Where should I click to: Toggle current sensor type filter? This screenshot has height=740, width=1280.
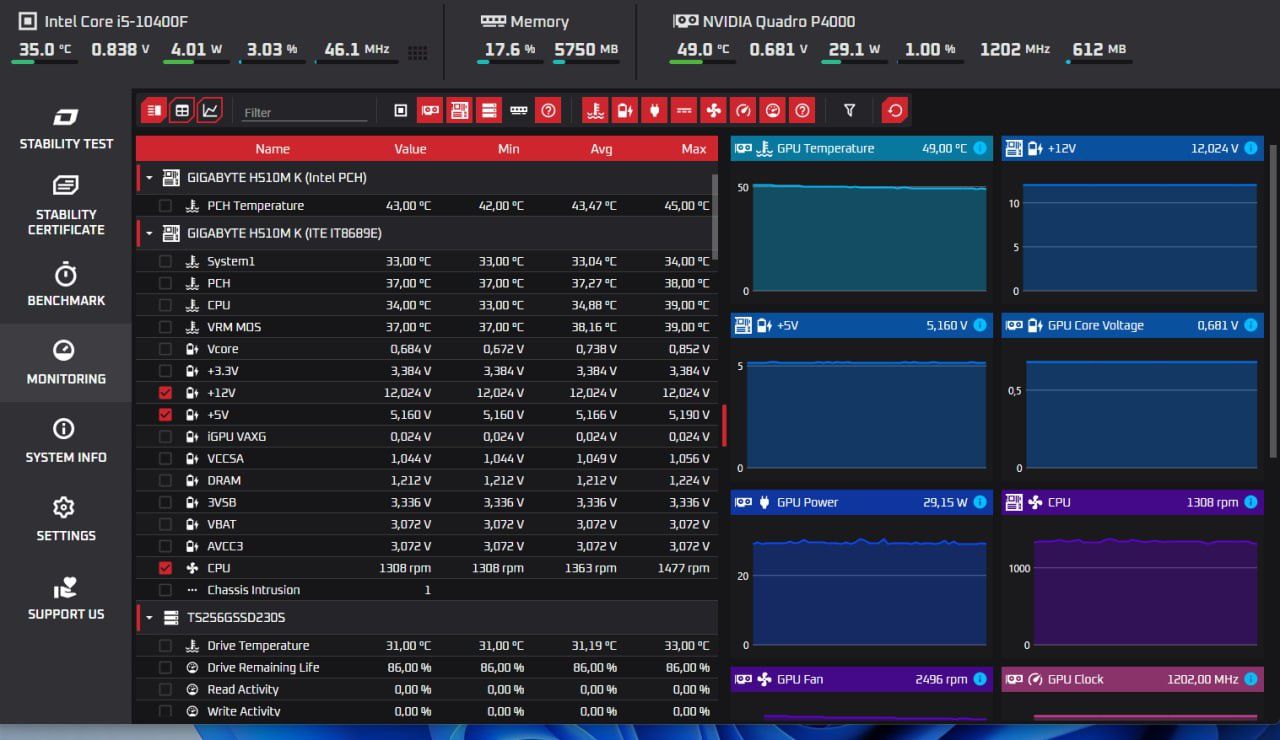click(x=683, y=110)
